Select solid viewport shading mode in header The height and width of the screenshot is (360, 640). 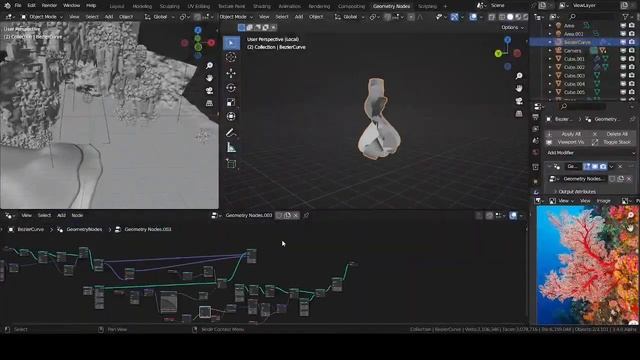click(510, 17)
